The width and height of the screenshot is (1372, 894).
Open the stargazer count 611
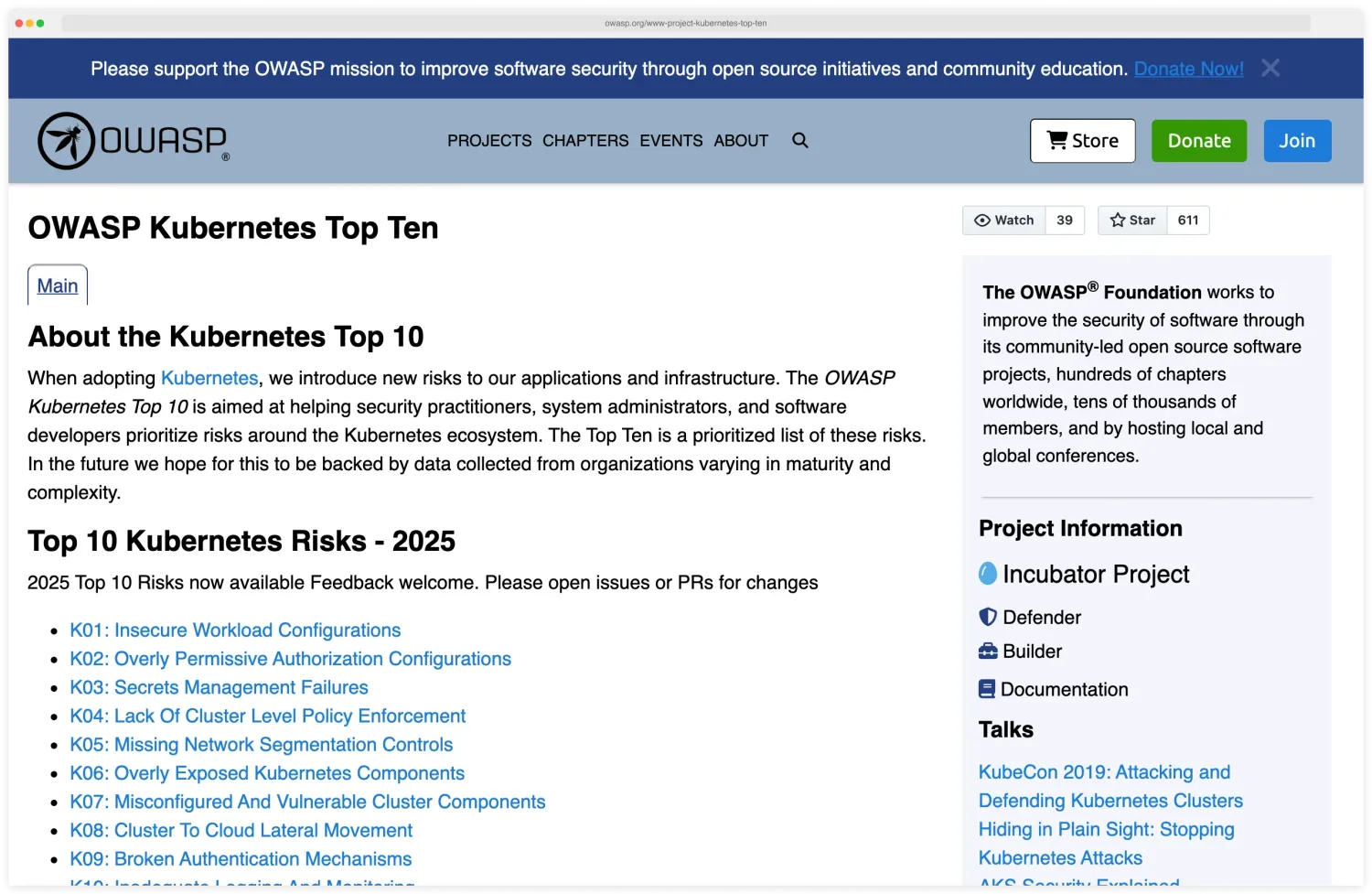click(x=1188, y=221)
